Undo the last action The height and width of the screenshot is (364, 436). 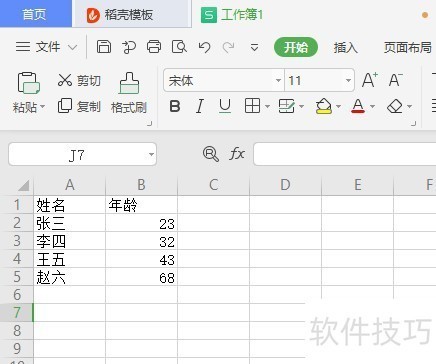(204, 47)
